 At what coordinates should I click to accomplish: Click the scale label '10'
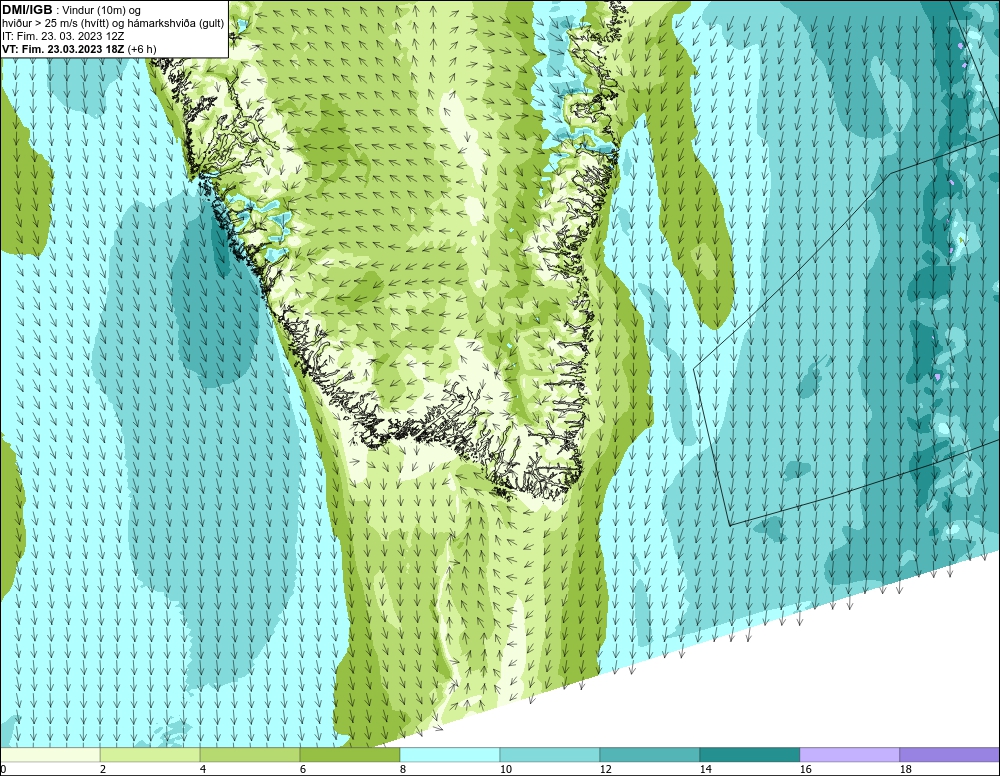[506, 769]
